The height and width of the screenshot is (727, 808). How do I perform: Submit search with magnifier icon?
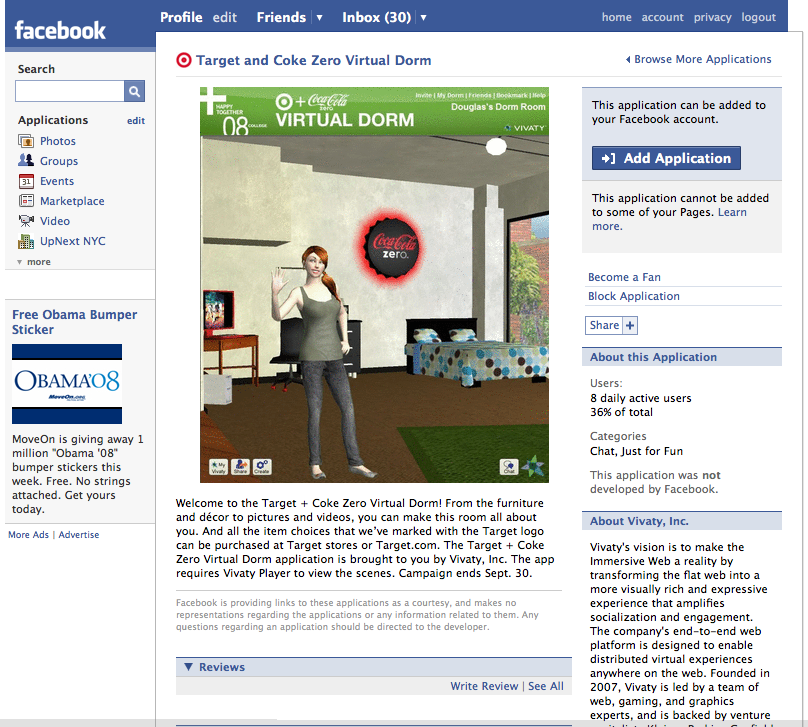(x=134, y=91)
